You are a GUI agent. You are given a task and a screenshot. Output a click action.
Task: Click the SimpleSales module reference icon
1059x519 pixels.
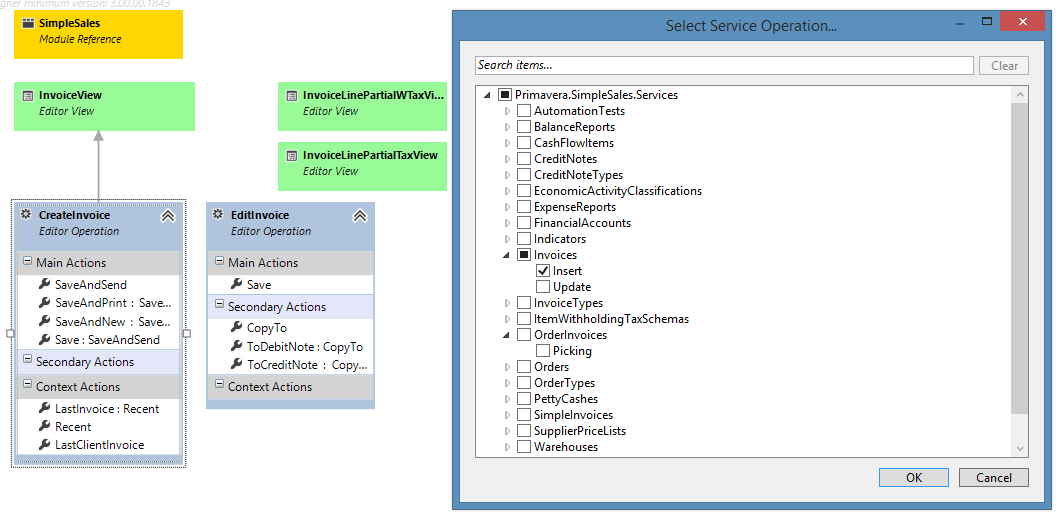point(28,24)
